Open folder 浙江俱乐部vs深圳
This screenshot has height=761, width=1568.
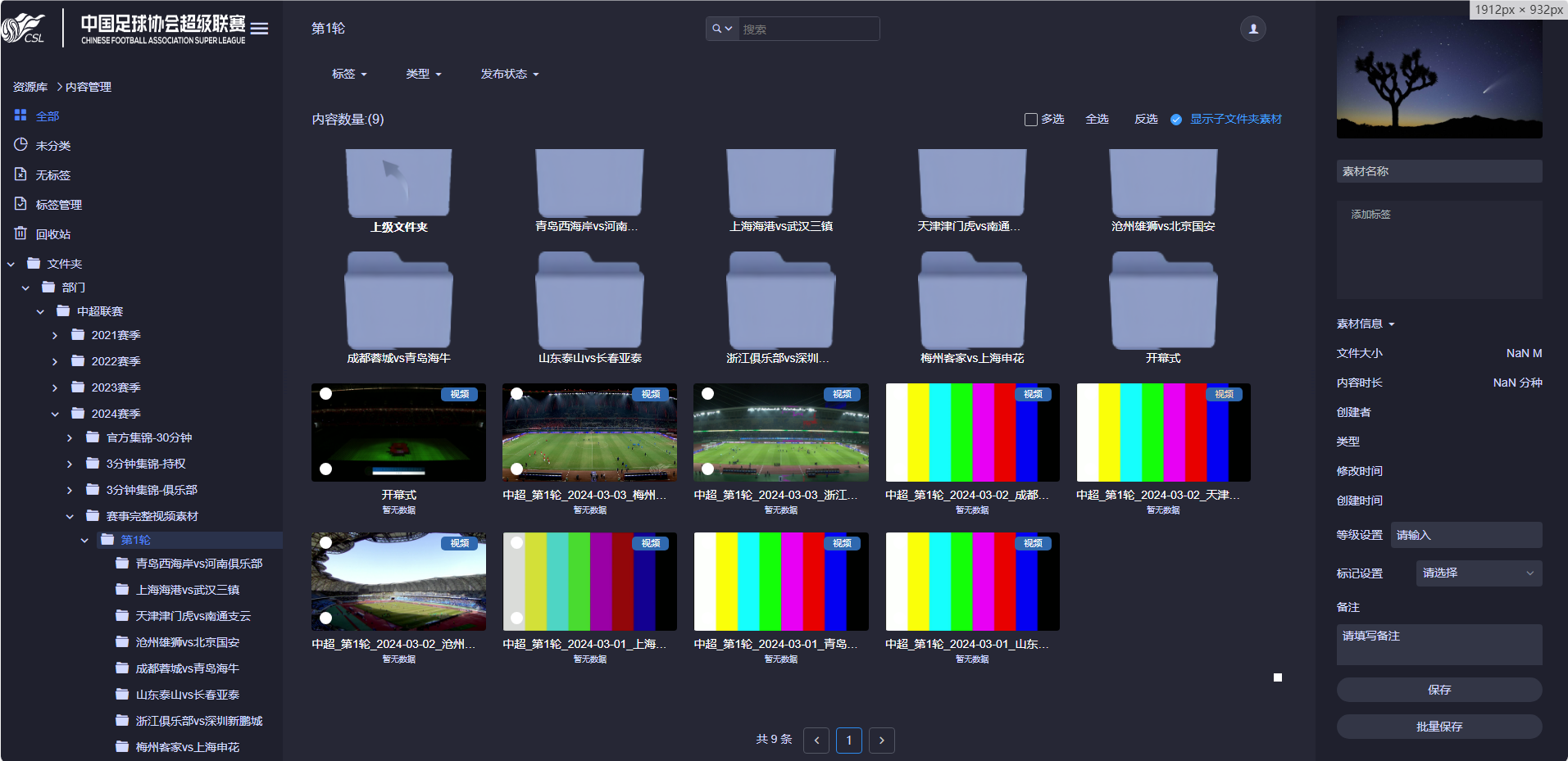click(x=780, y=301)
